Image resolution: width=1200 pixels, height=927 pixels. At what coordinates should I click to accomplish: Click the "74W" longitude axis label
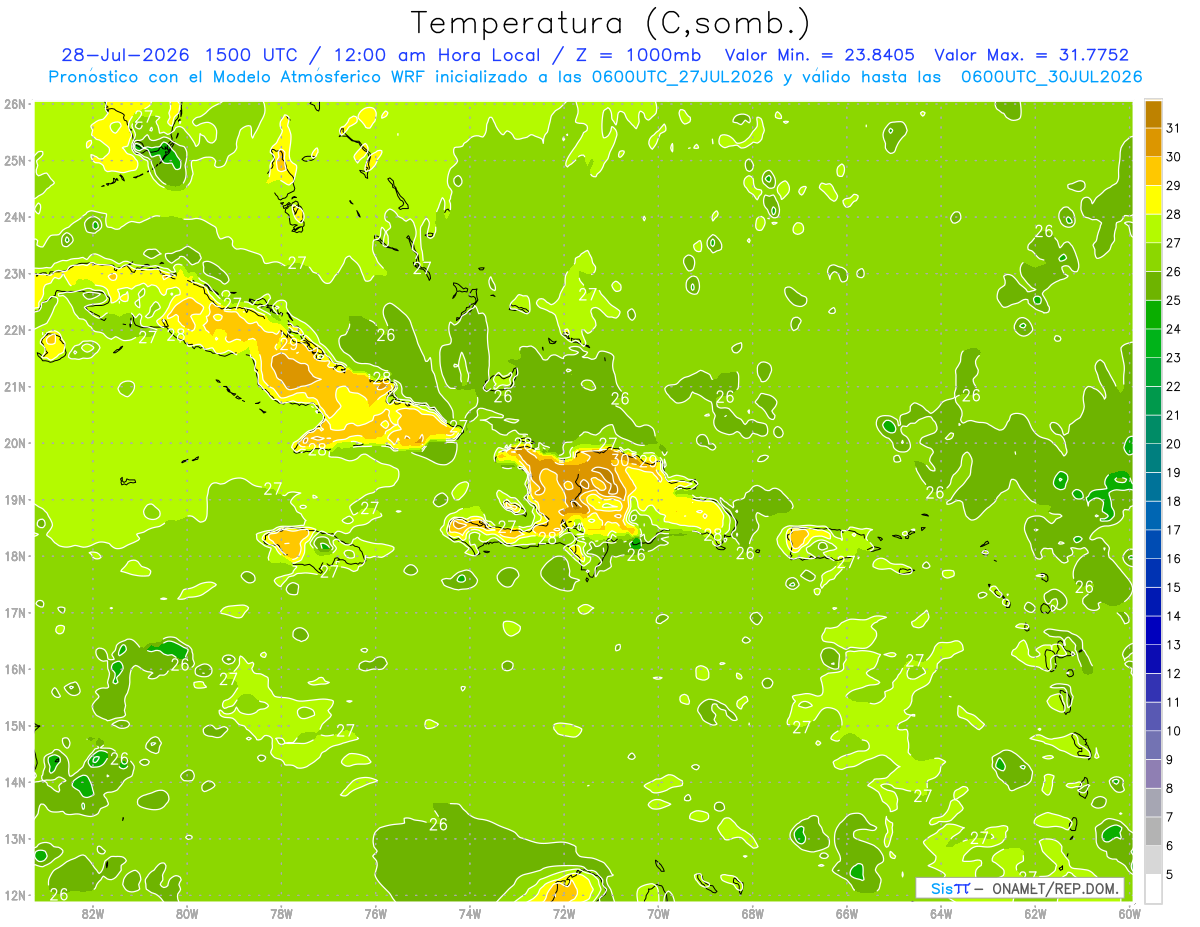[x=470, y=913]
